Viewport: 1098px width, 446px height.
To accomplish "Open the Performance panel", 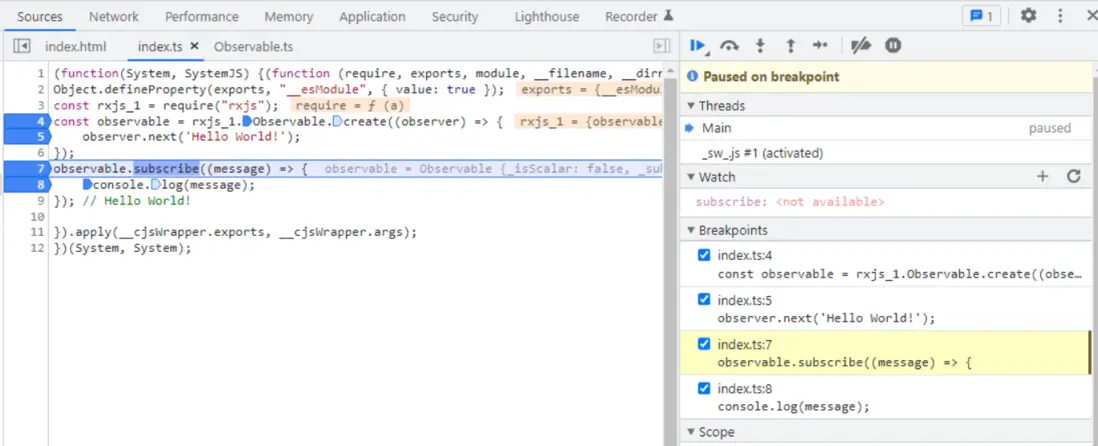I will point(202,16).
